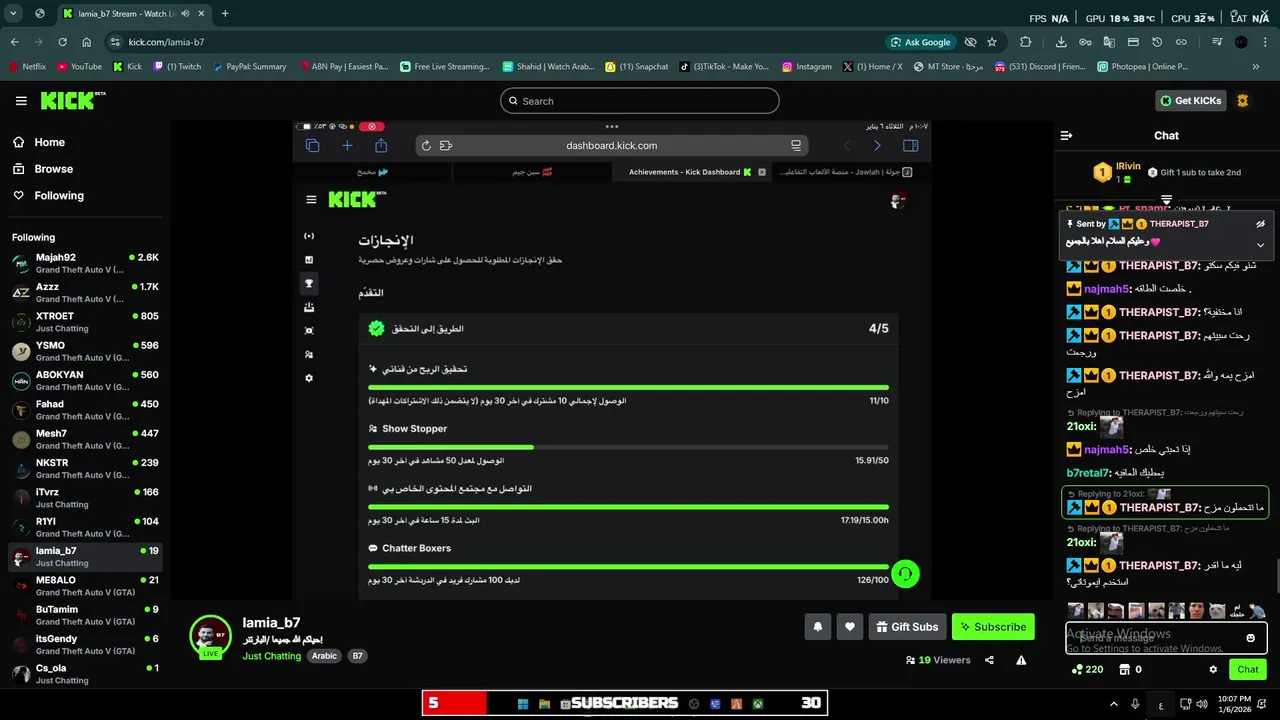Image resolution: width=1280 pixels, height=720 pixels.
Task: Open the Just Chatting category link
Action: click(x=271, y=656)
